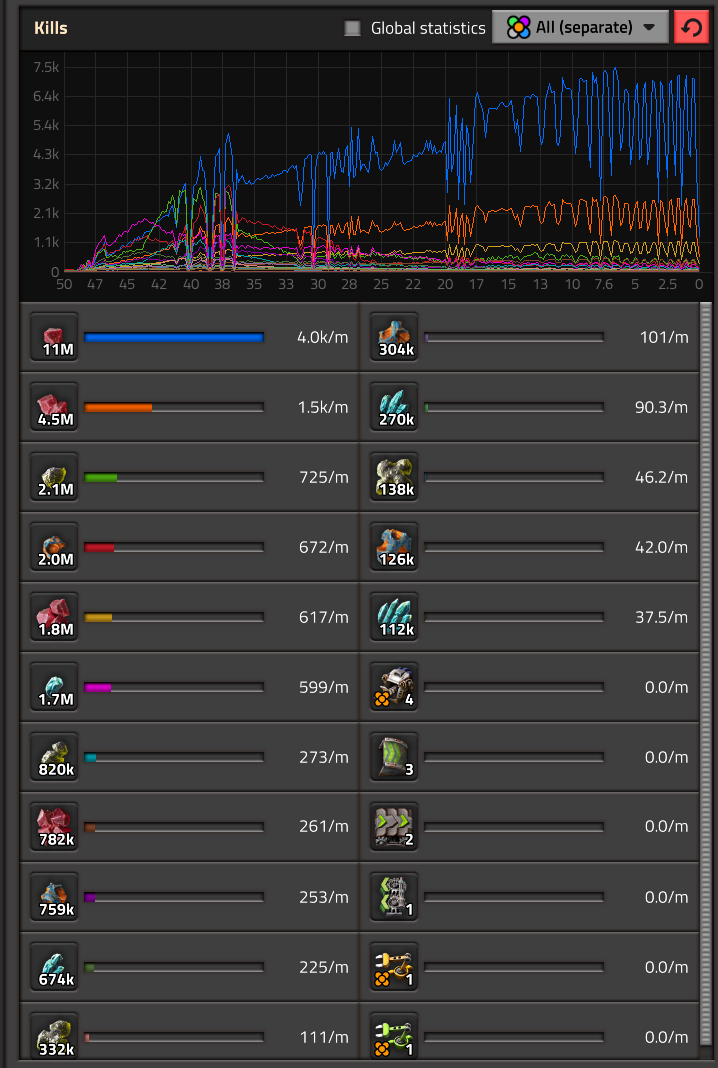Click the kills graph plot area
Viewport: 718px width, 1068px height.
[380, 160]
